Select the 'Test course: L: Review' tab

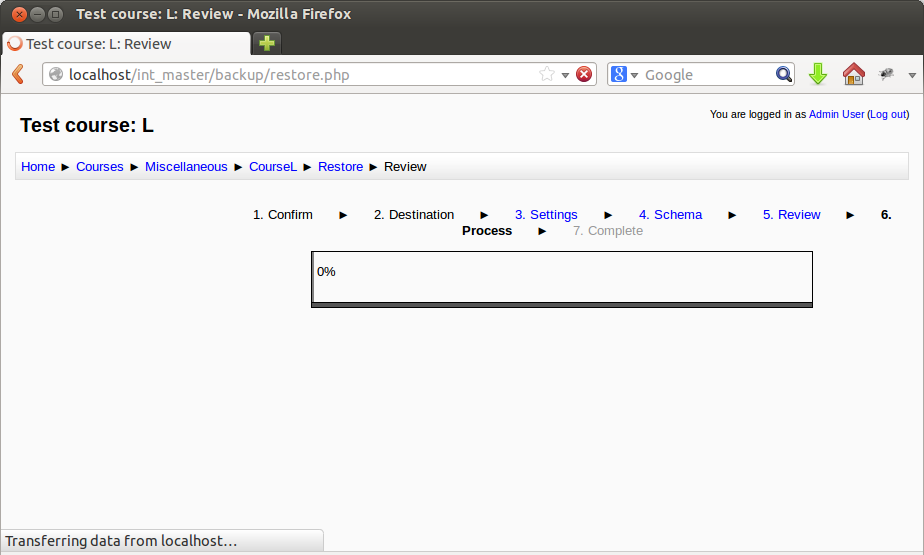click(x=127, y=44)
